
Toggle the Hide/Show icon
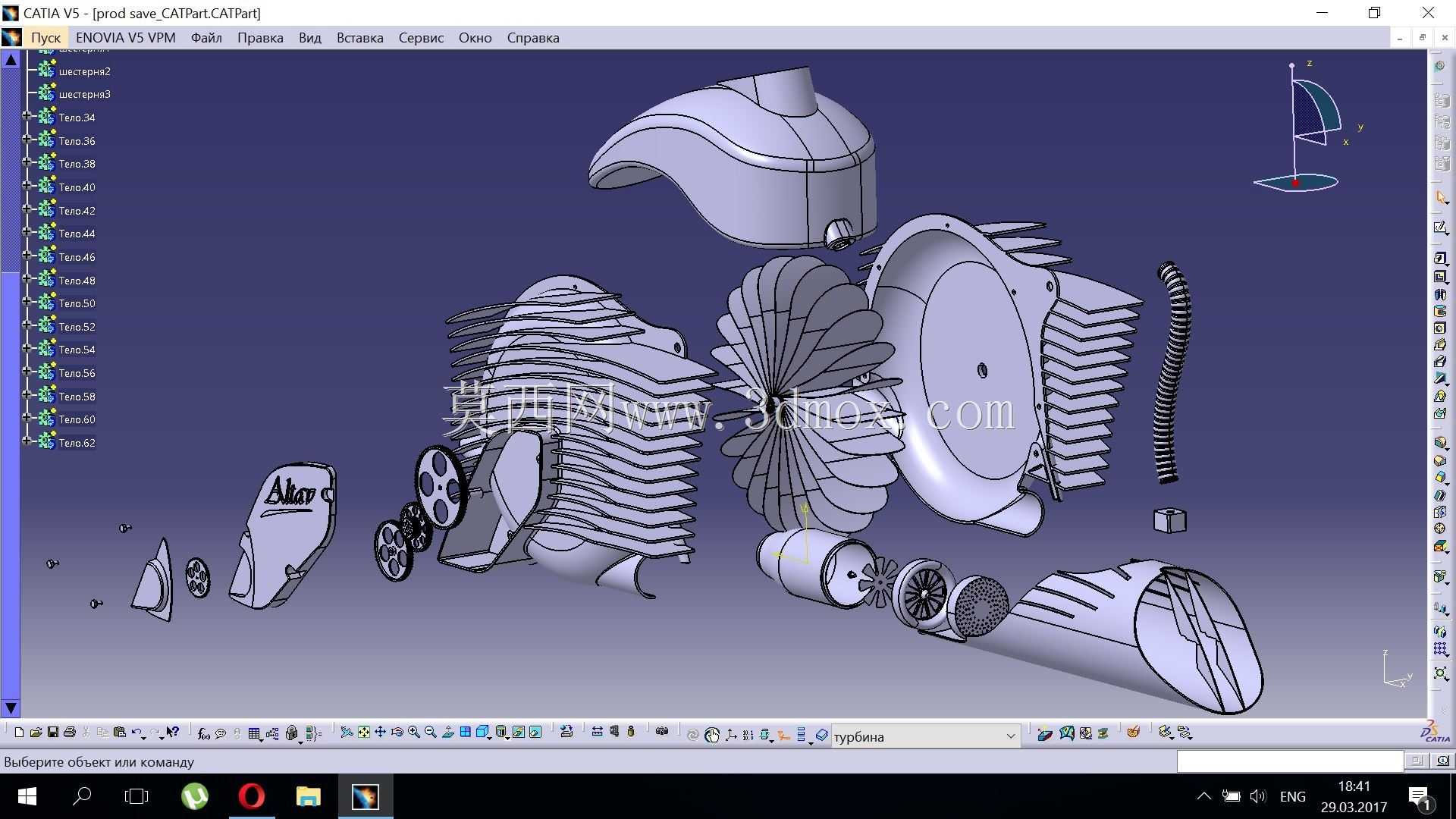coord(519,733)
